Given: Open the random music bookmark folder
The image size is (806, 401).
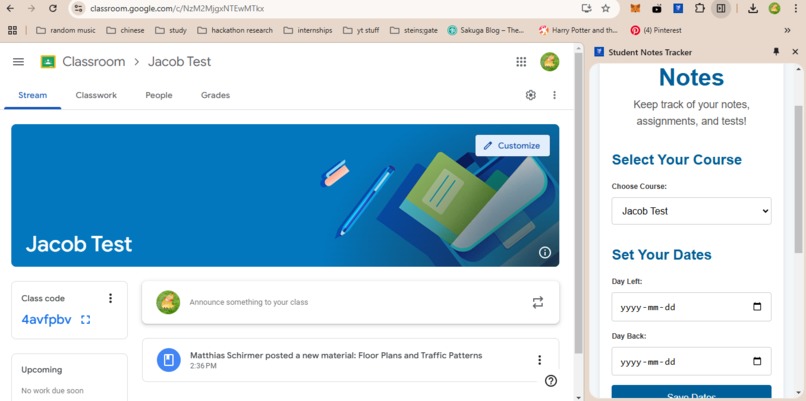Looking at the screenshot, I should point(66,30).
